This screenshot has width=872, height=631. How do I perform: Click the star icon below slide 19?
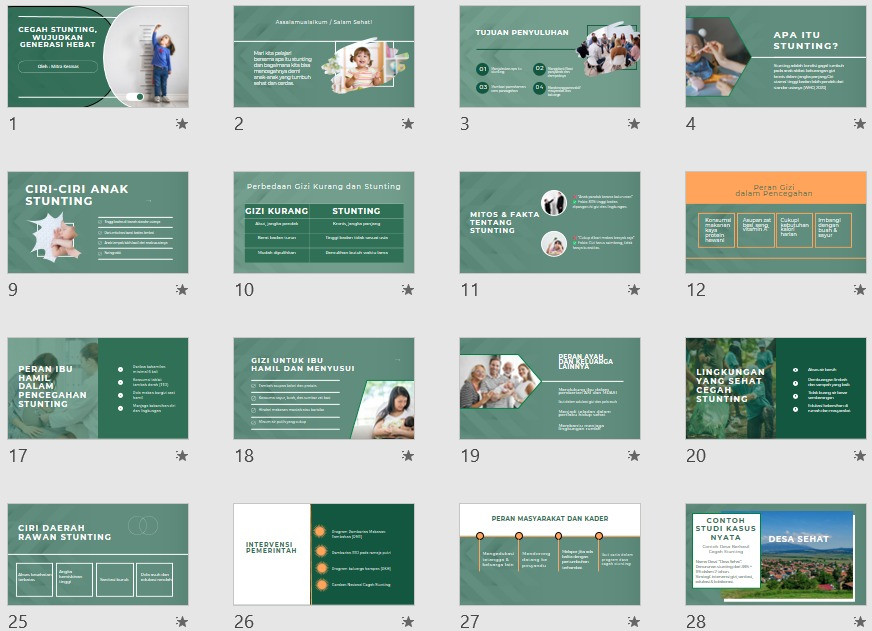[x=634, y=456]
